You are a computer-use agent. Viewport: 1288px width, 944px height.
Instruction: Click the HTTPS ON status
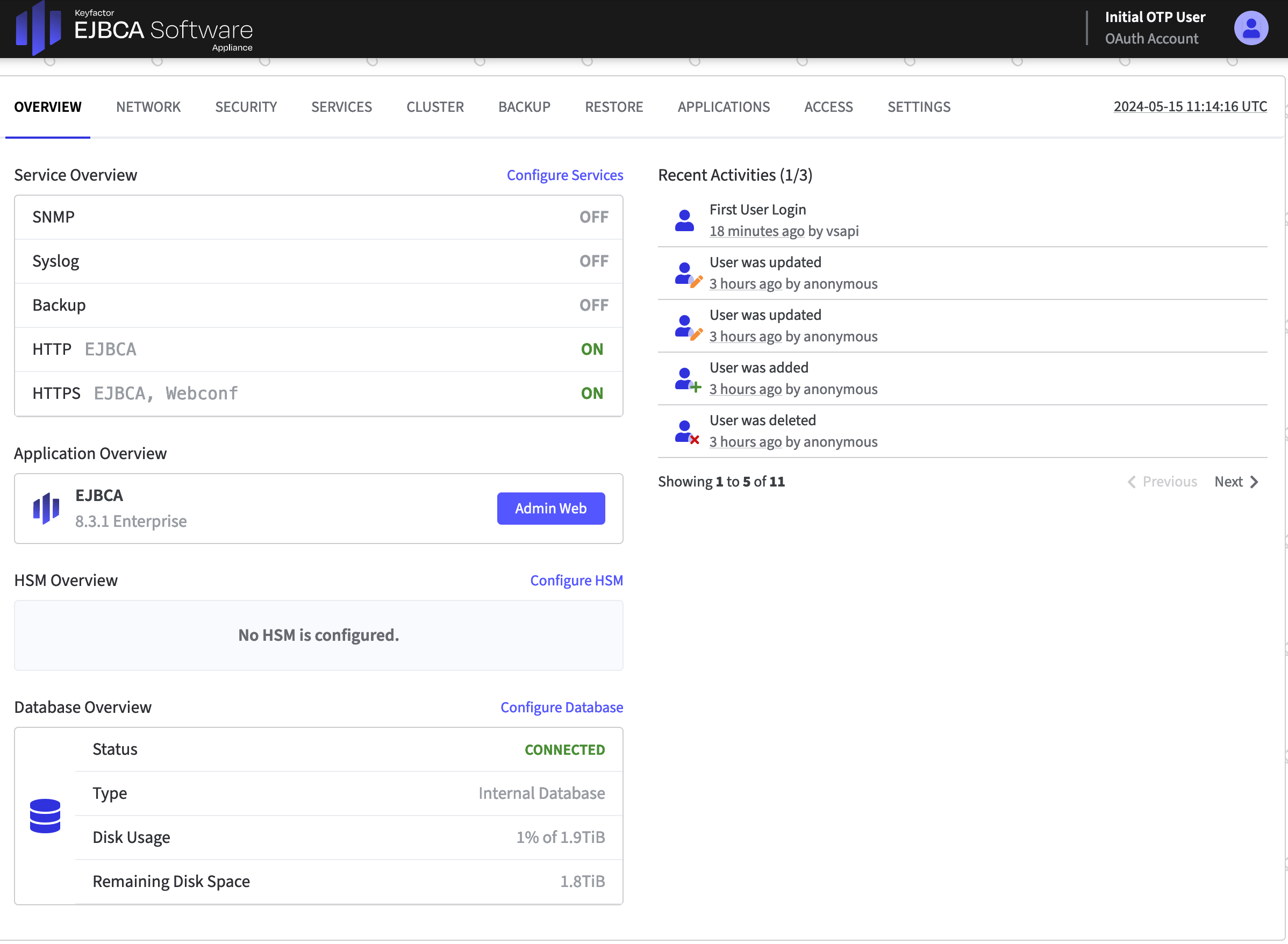[592, 393]
